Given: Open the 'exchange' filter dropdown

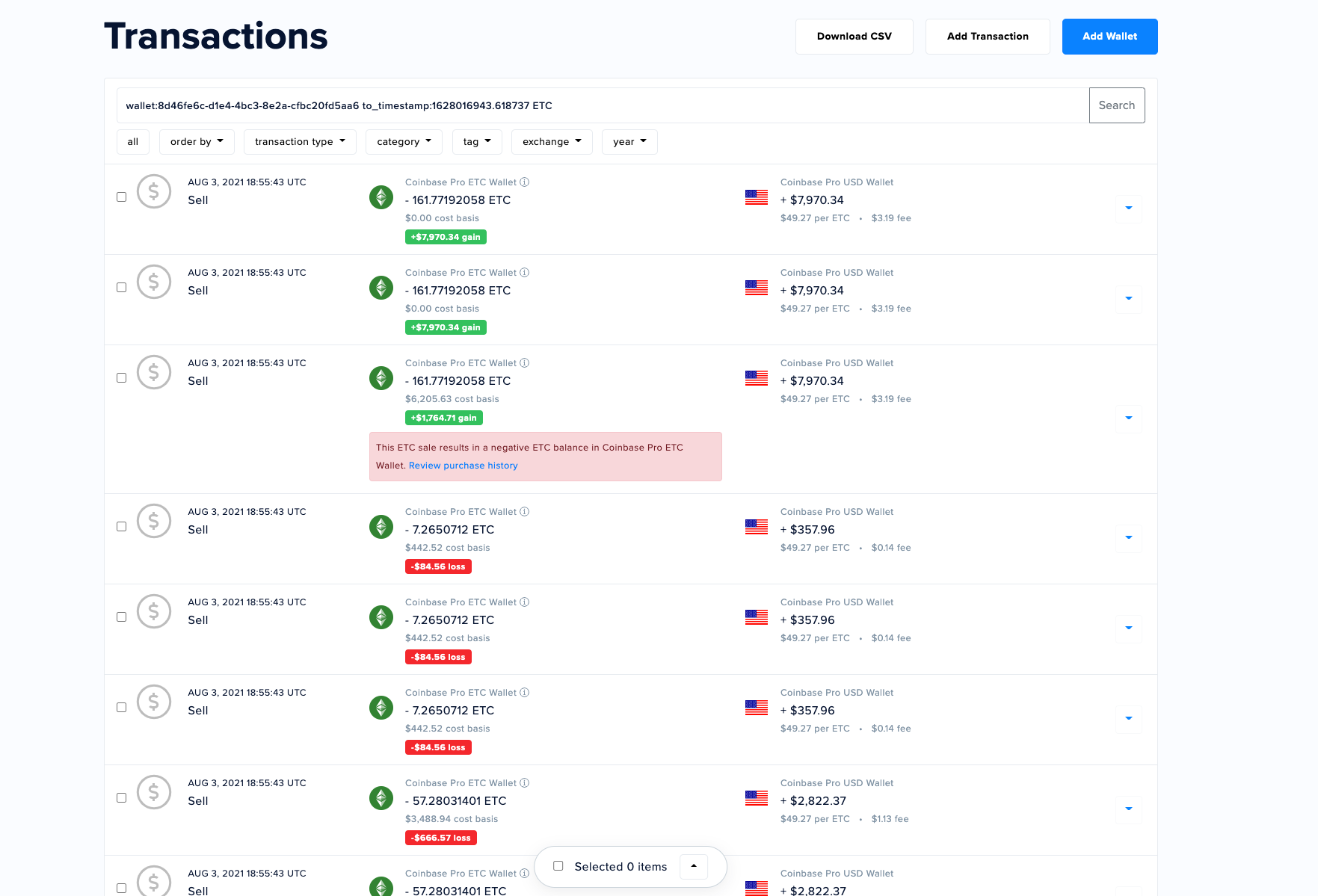Looking at the screenshot, I should (552, 142).
